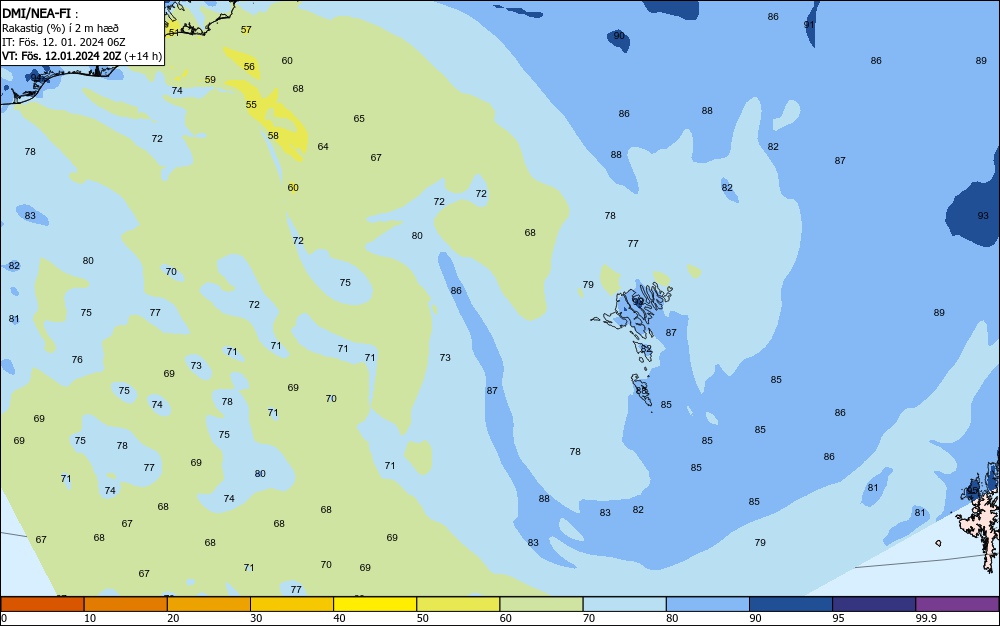Click the map value 91
This screenshot has width=1000, height=626.
coord(809,25)
